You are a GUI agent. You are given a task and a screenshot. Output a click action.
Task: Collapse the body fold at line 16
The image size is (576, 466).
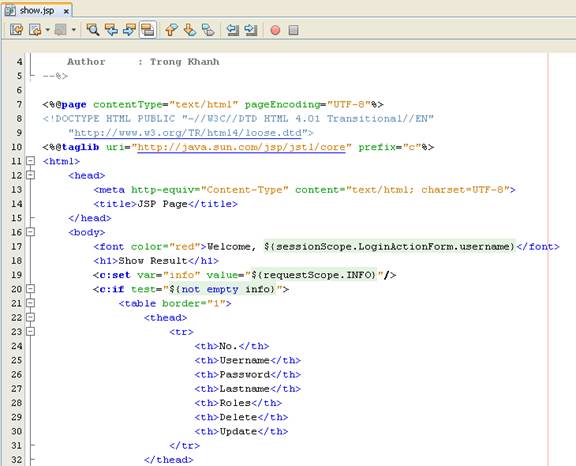pos(30,232)
